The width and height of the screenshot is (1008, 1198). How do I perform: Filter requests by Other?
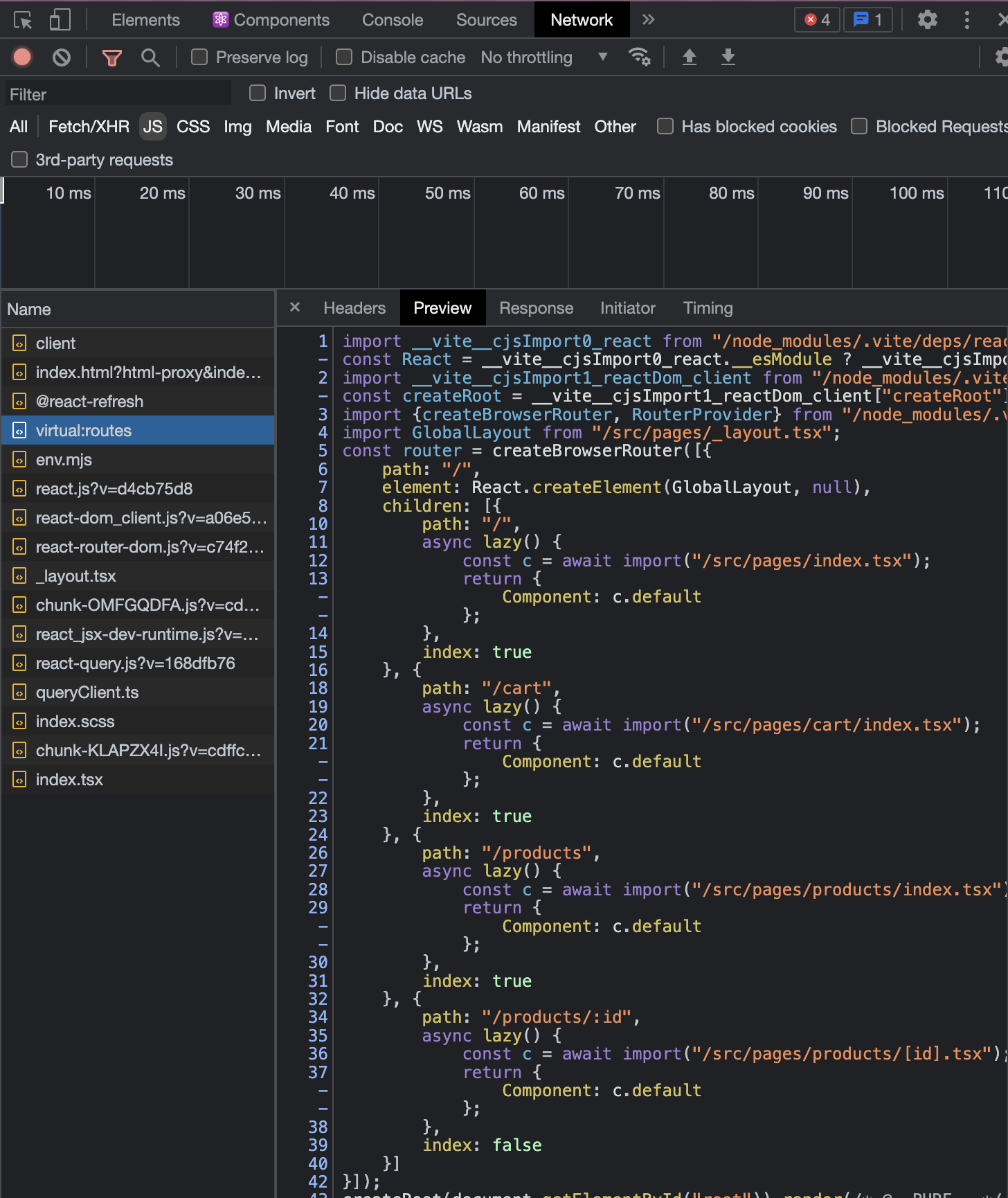click(x=615, y=127)
